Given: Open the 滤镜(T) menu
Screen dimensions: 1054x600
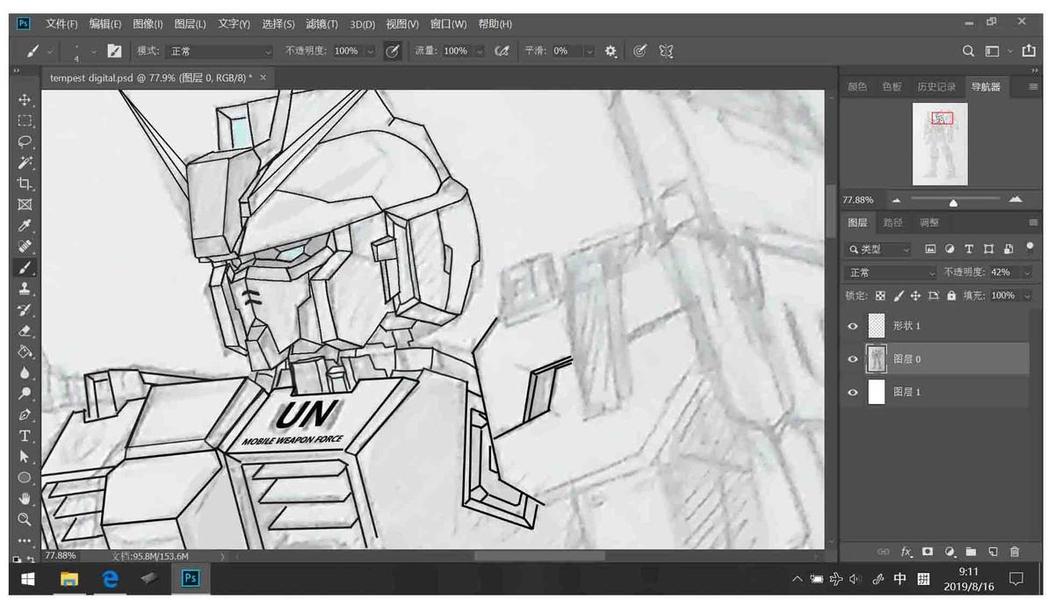Looking at the screenshot, I should coord(322,24).
